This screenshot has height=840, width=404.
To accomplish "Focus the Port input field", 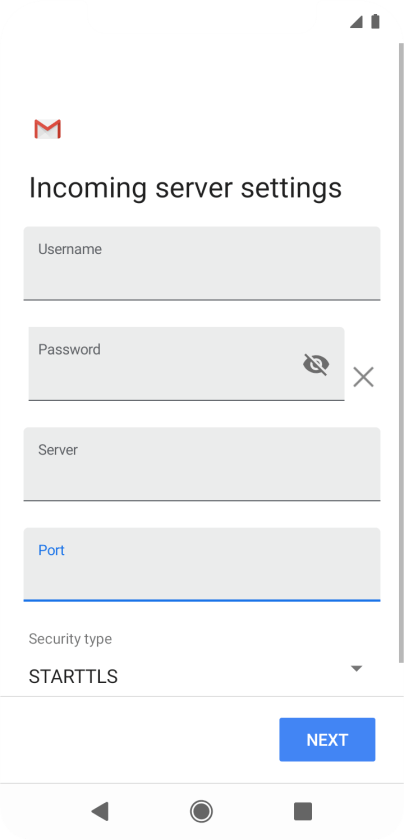I will pyautogui.click(x=202, y=565).
